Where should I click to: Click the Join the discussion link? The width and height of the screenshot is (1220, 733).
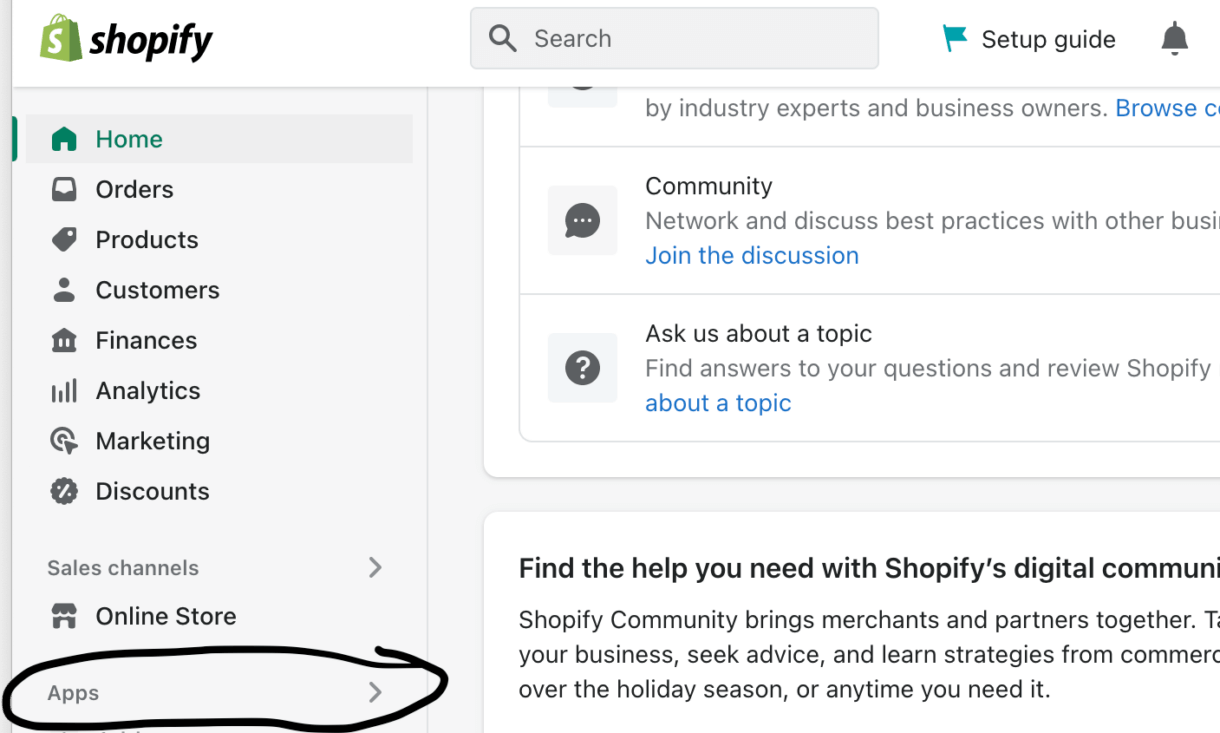click(x=752, y=255)
